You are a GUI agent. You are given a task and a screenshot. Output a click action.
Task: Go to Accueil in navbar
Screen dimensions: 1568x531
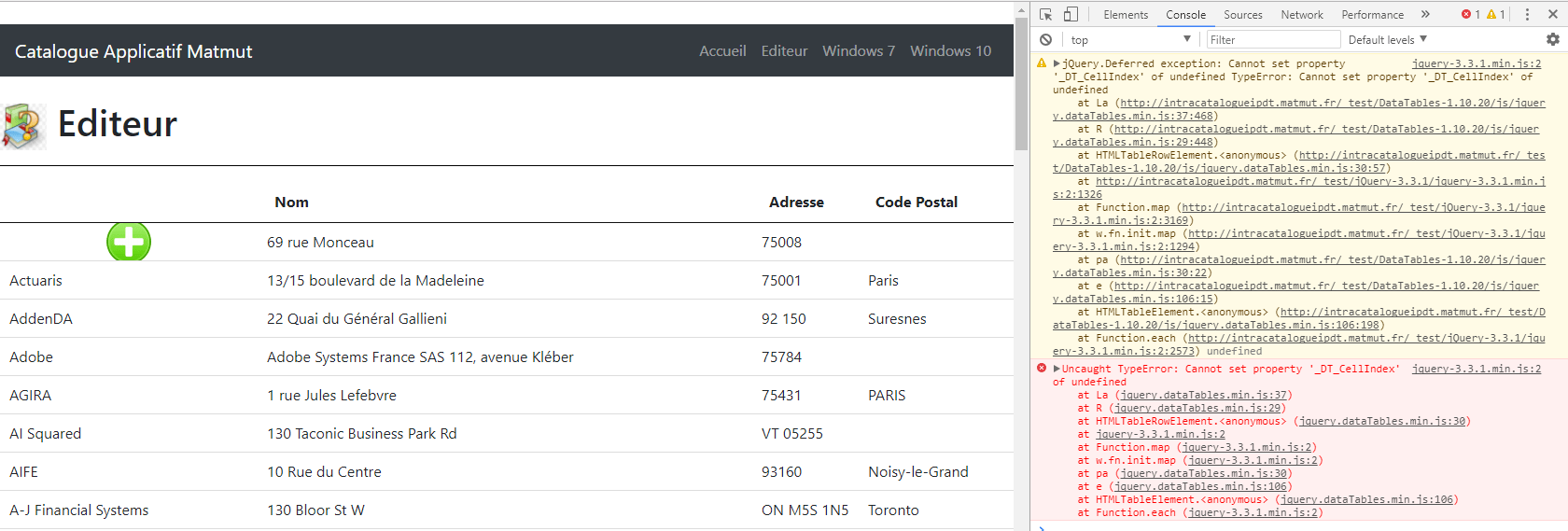pyautogui.click(x=722, y=50)
